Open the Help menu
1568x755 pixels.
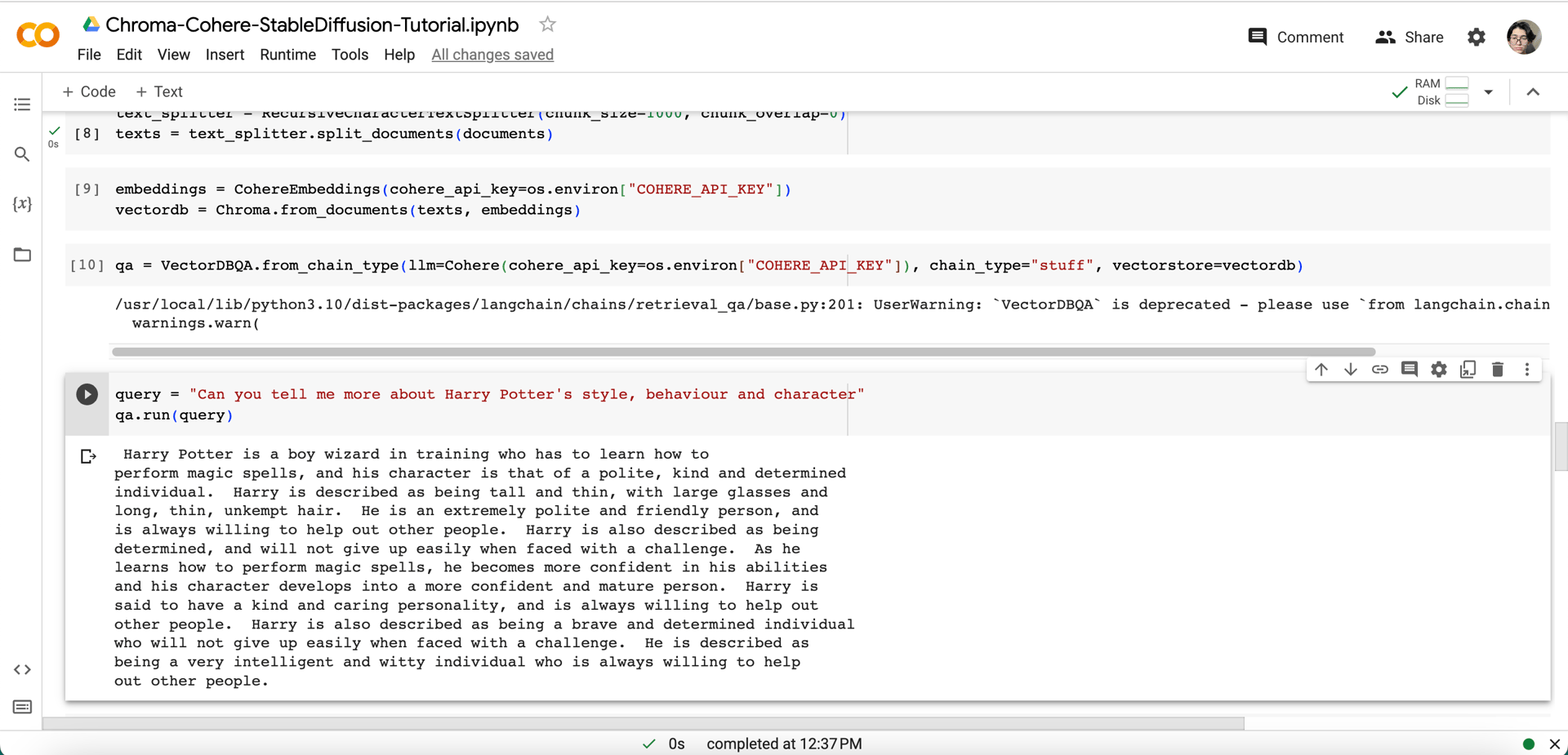[399, 55]
